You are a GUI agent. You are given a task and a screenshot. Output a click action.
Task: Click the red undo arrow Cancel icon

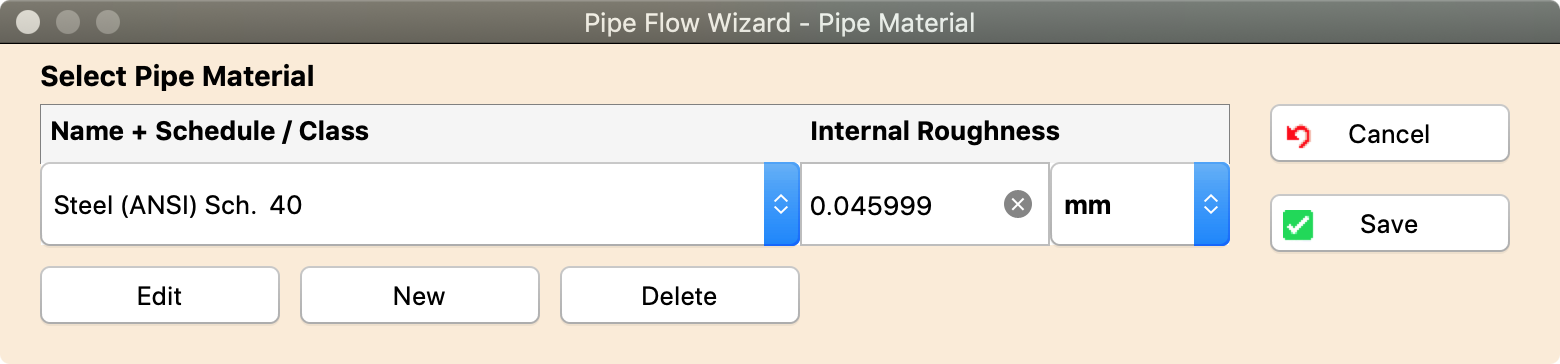(x=1297, y=135)
